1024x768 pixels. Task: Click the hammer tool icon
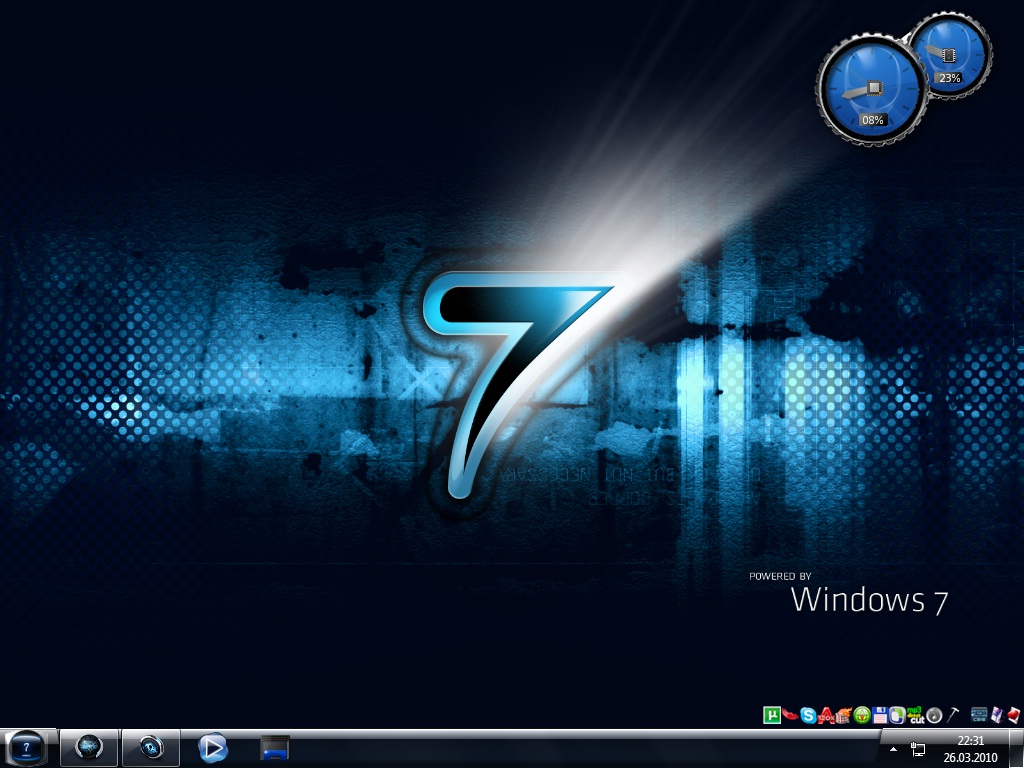[x=952, y=715]
